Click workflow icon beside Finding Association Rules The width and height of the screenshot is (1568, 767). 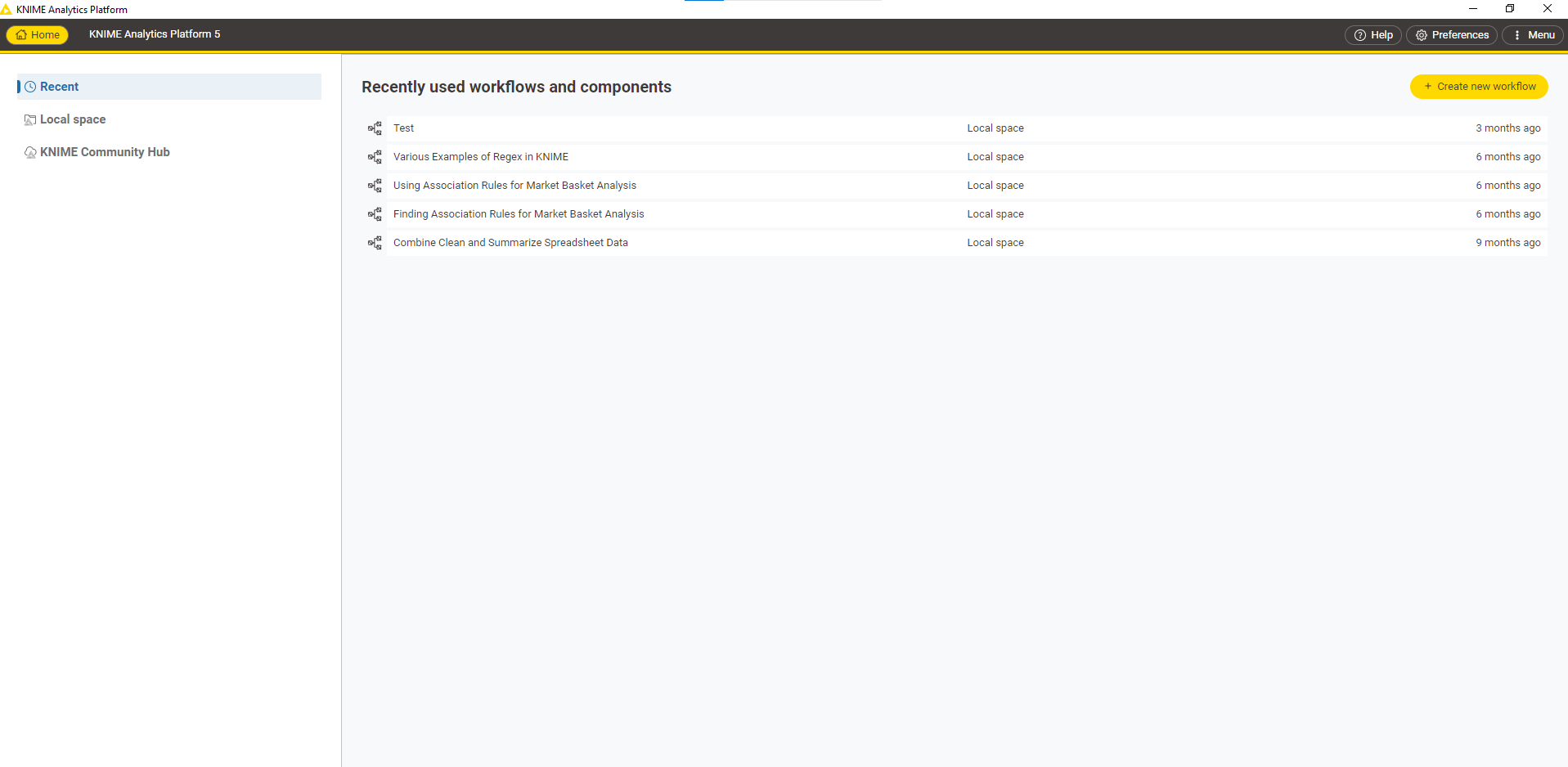pos(375,214)
